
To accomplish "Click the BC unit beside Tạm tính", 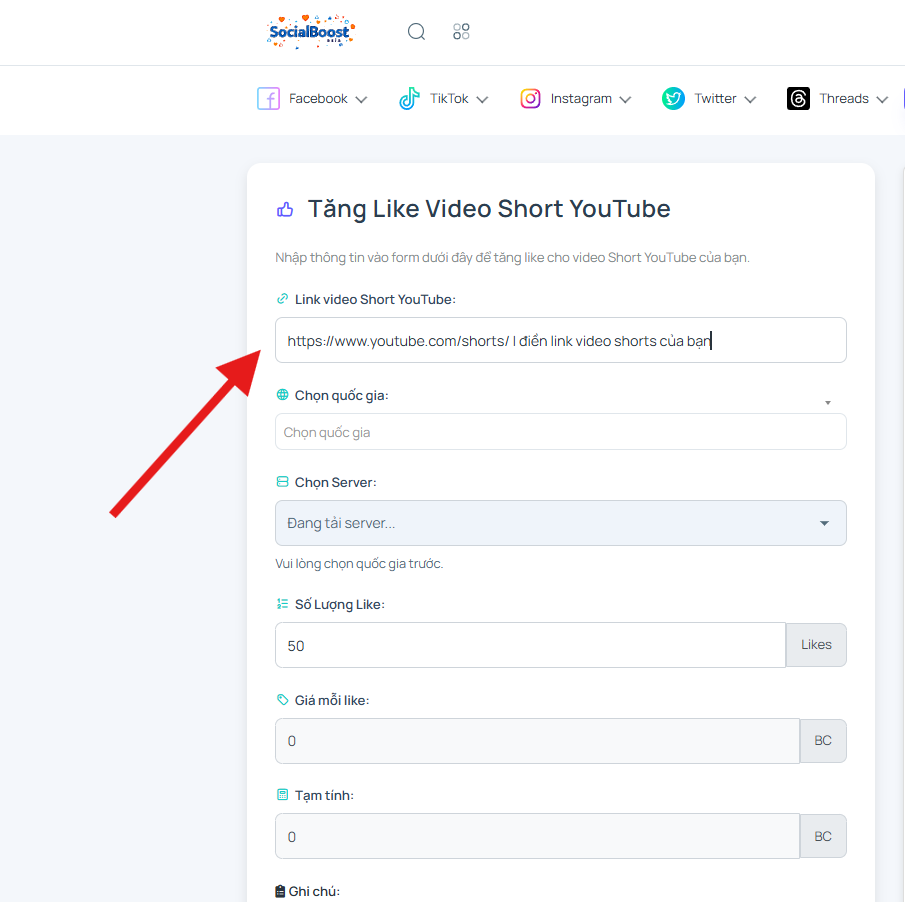I will point(823,836).
